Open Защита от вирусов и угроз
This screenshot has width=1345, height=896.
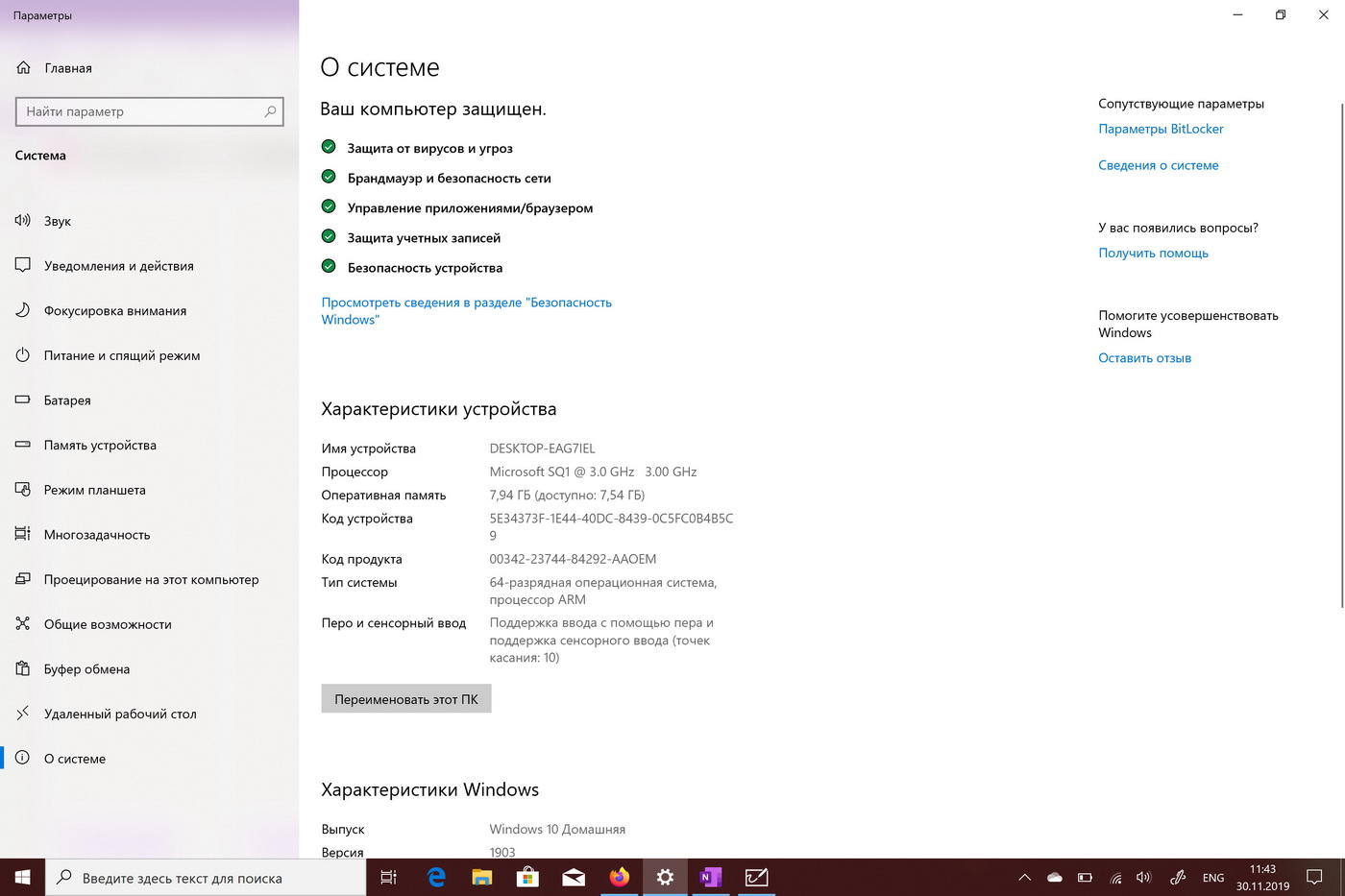pyautogui.click(x=429, y=148)
